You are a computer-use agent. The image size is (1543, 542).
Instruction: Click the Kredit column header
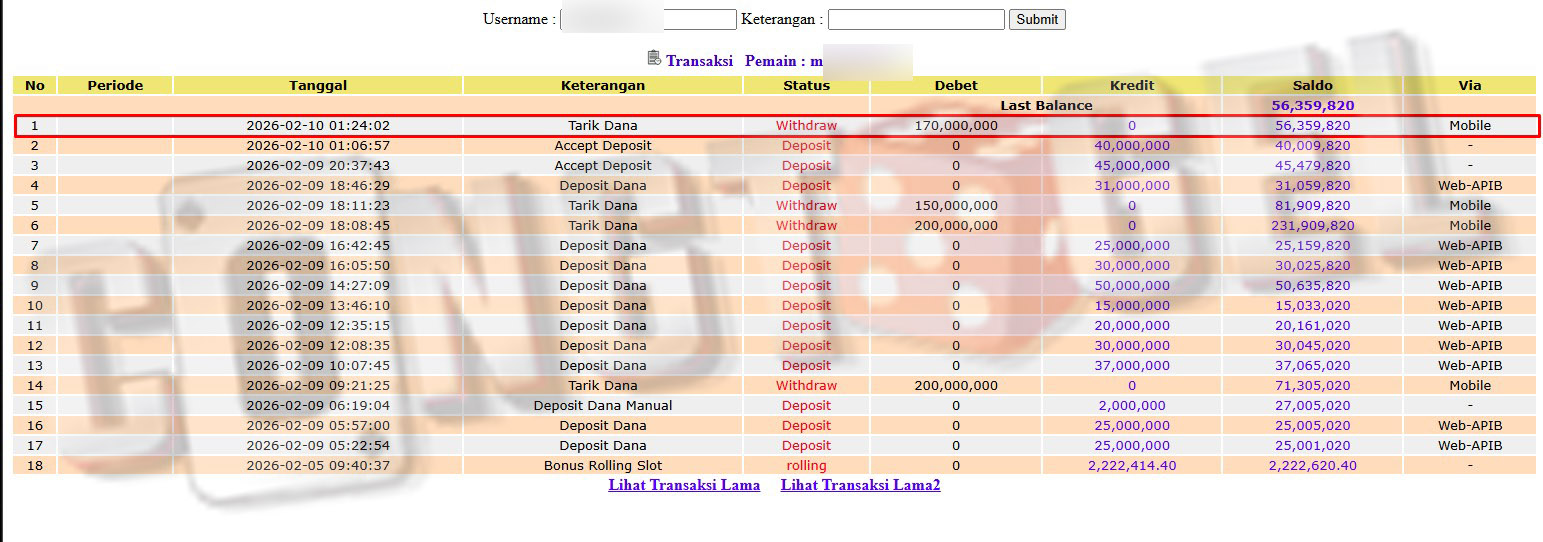coord(1131,85)
